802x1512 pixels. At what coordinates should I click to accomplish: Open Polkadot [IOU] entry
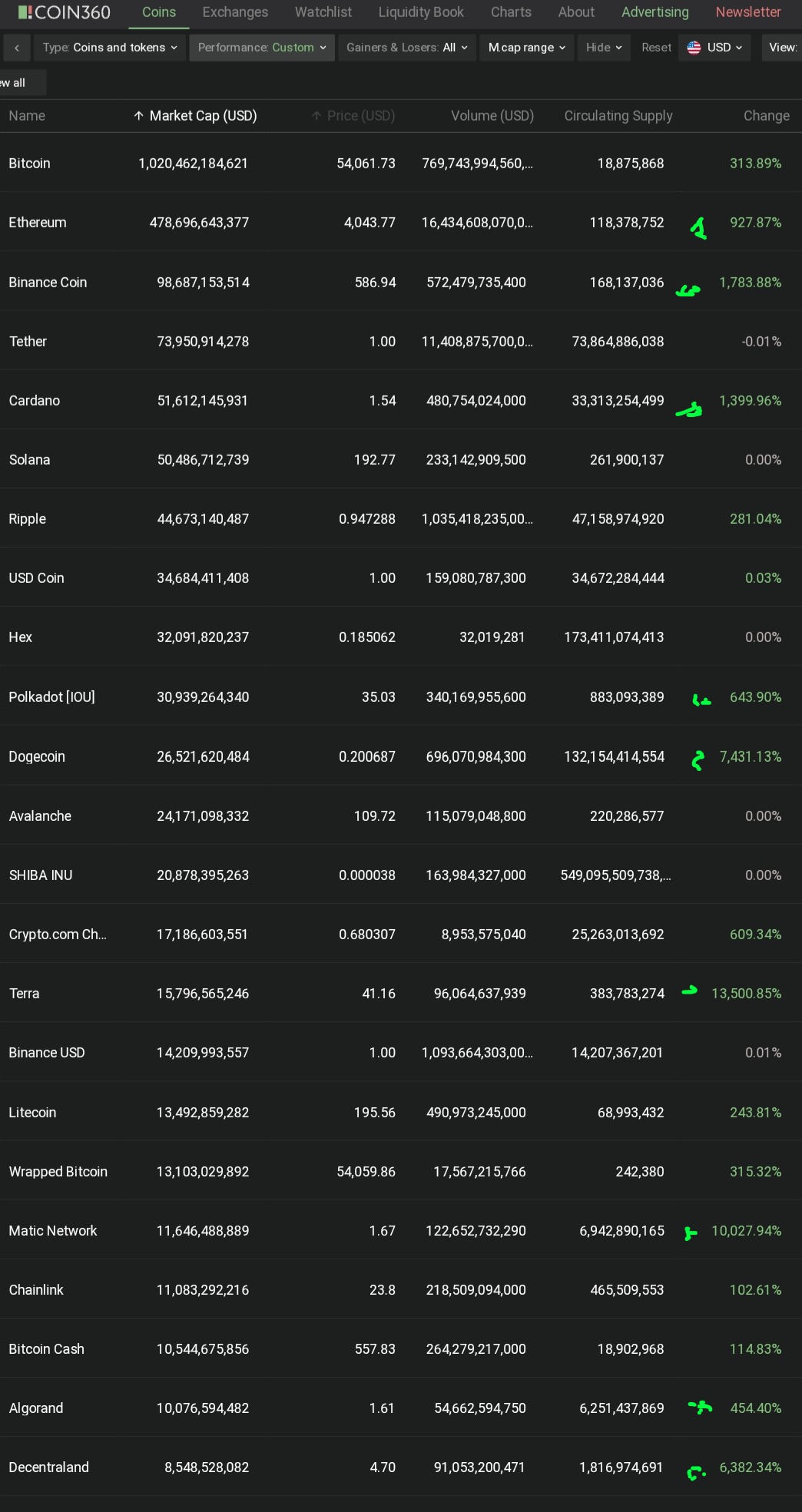[52, 697]
